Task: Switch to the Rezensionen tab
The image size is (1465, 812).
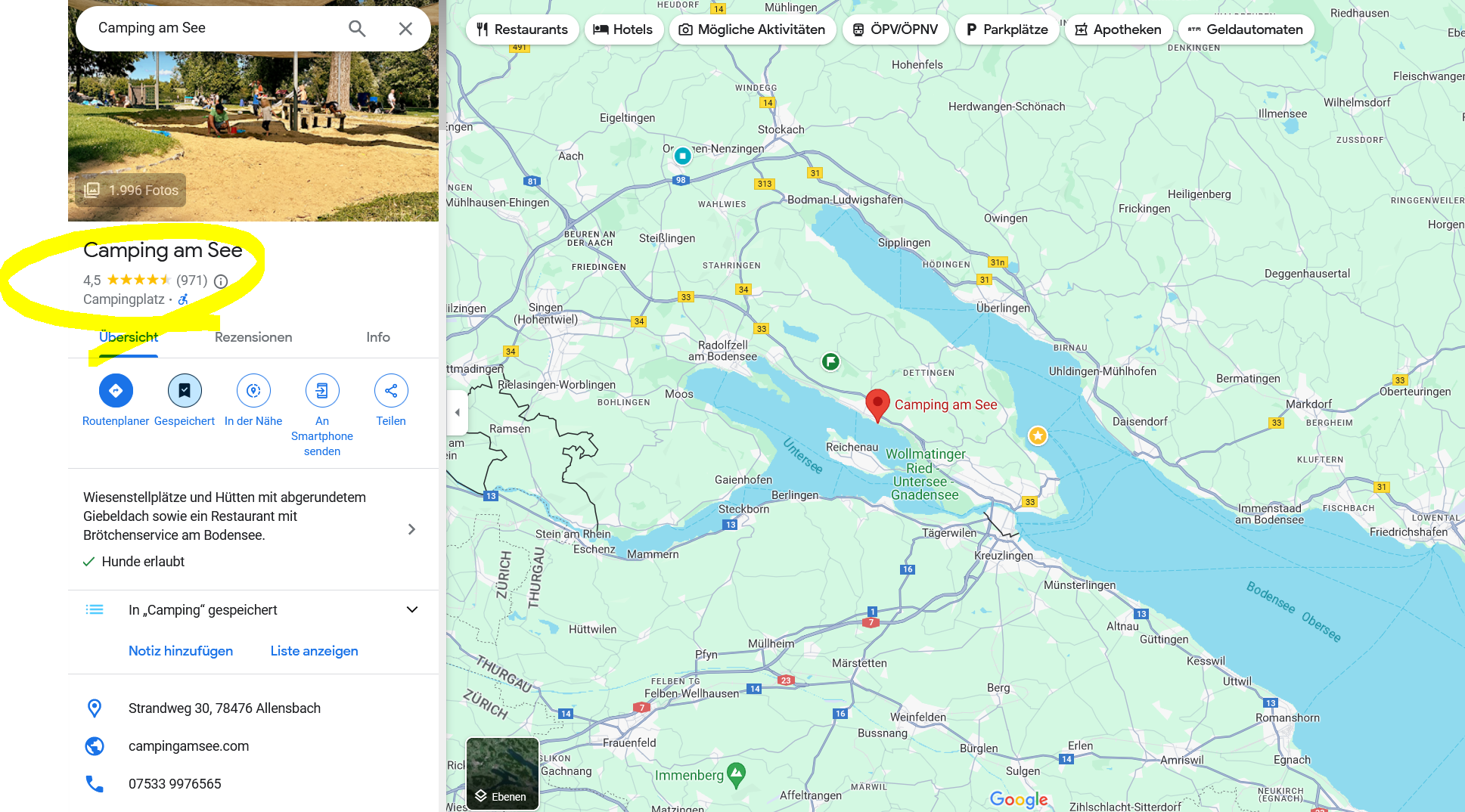Action: click(253, 337)
